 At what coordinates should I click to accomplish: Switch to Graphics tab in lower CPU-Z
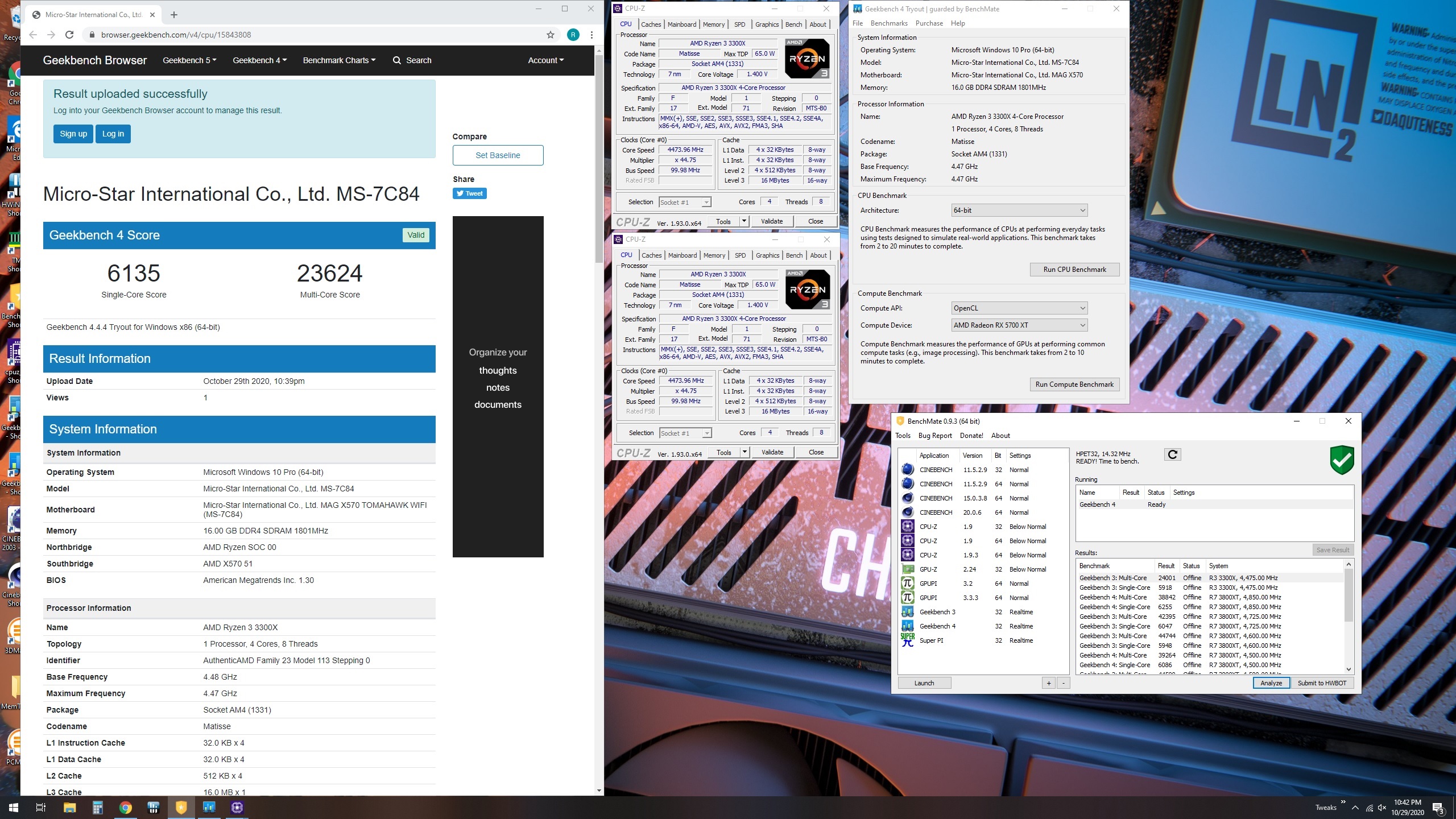[767, 255]
